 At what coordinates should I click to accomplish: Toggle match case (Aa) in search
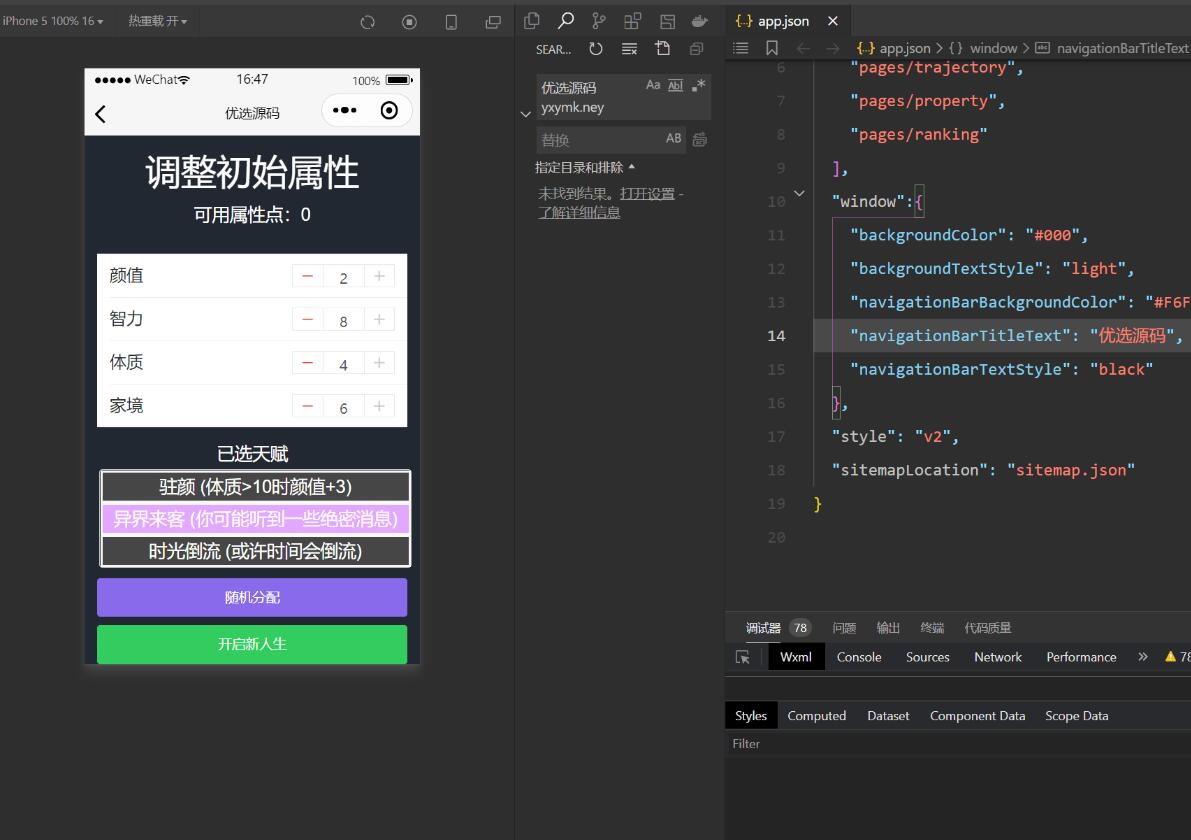(x=653, y=86)
